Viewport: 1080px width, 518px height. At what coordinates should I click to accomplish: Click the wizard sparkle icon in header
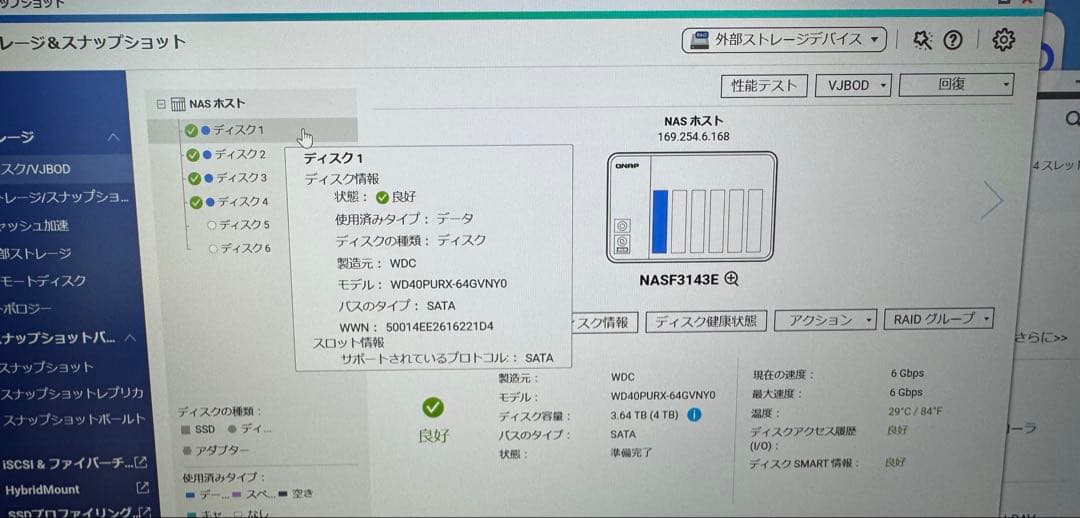point(922,40)
